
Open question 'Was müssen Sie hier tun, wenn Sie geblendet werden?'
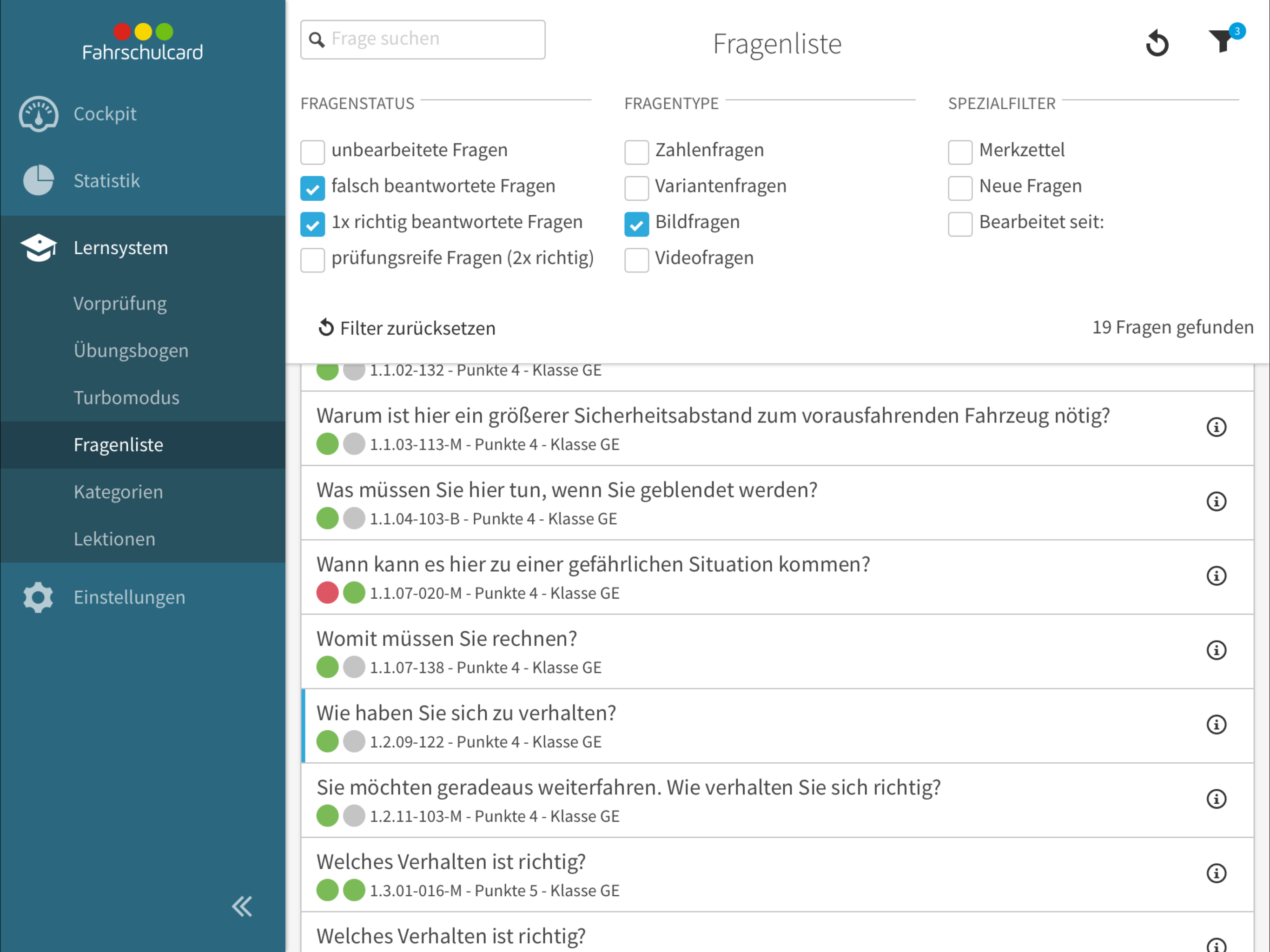(x=567, y=490)
